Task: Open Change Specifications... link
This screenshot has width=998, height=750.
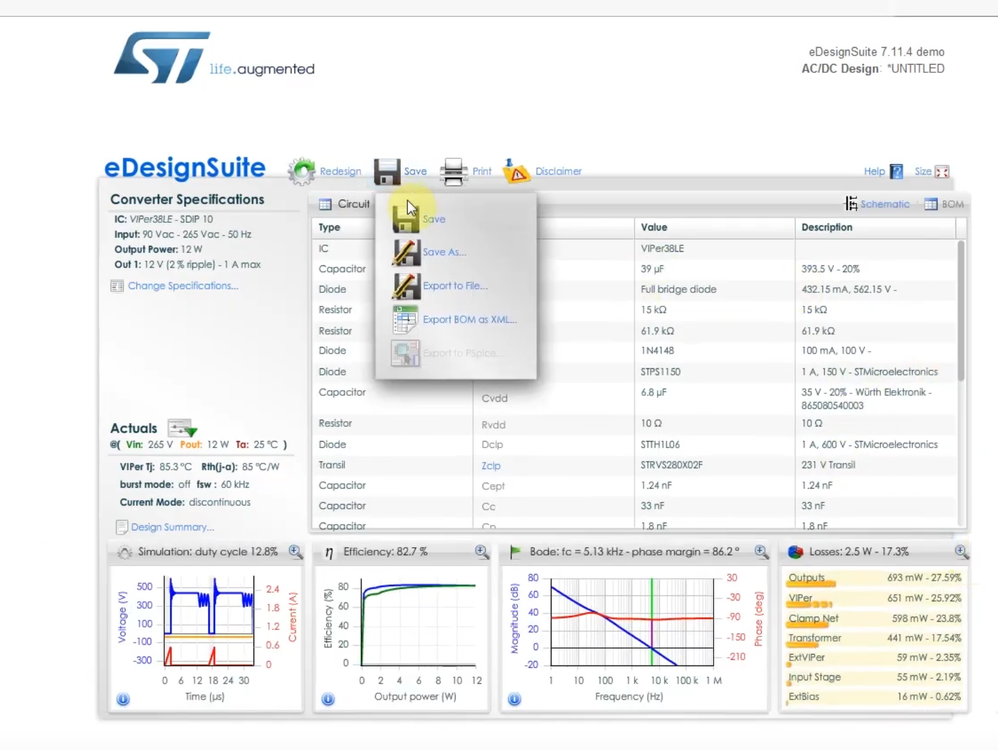Action: (183, 286)
